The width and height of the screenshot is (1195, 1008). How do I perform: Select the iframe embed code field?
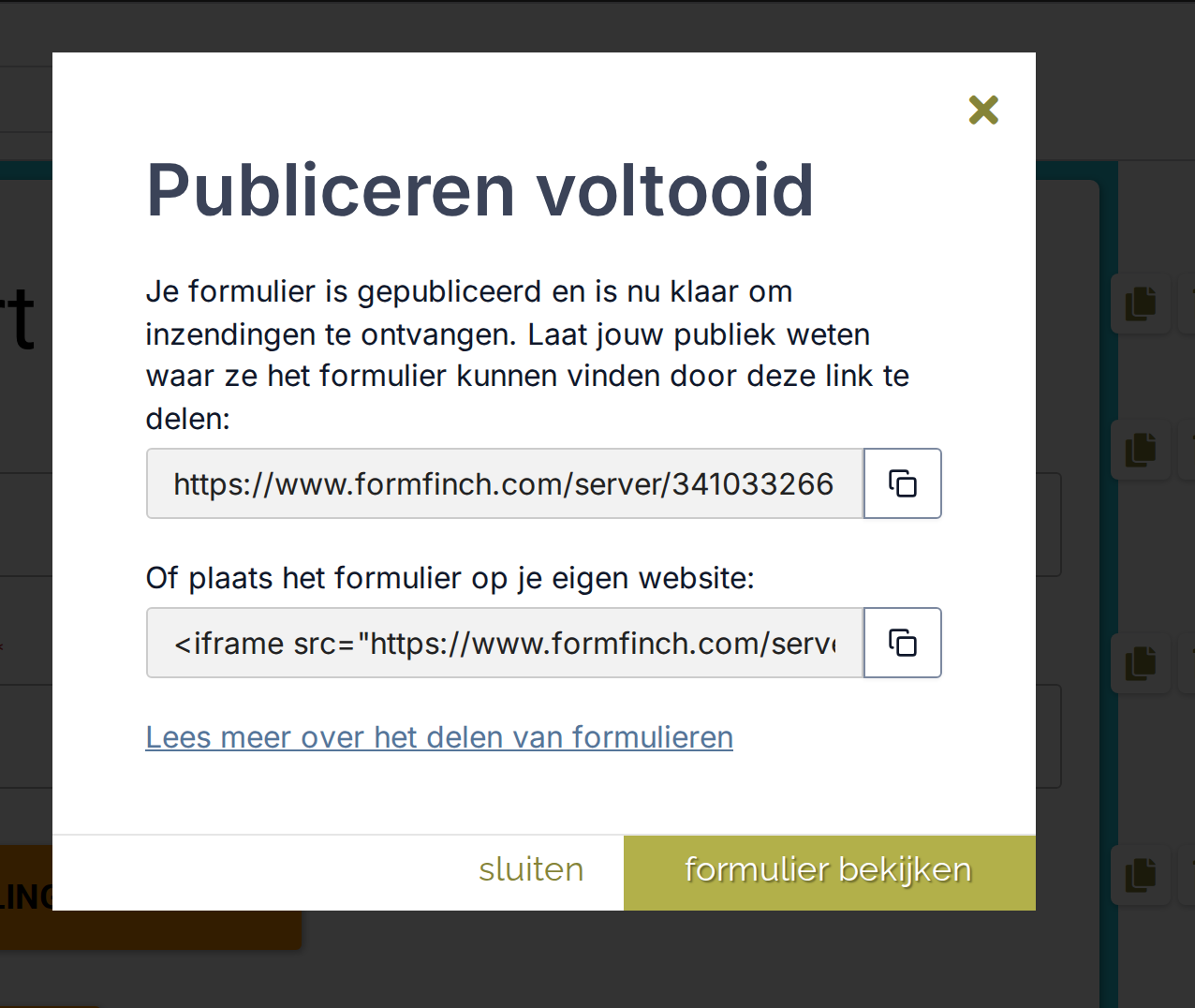[505, 643]
